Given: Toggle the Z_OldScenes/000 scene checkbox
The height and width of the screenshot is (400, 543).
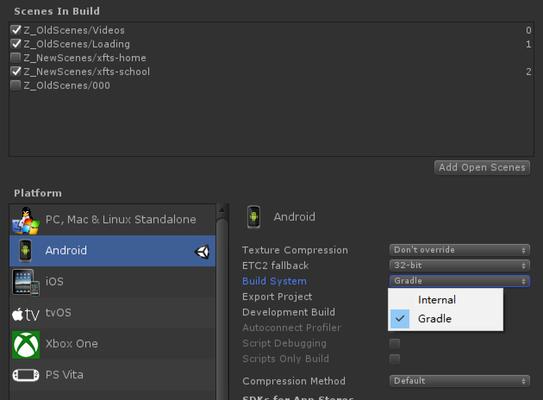Looking at the screenshot, I should point(16,85).
